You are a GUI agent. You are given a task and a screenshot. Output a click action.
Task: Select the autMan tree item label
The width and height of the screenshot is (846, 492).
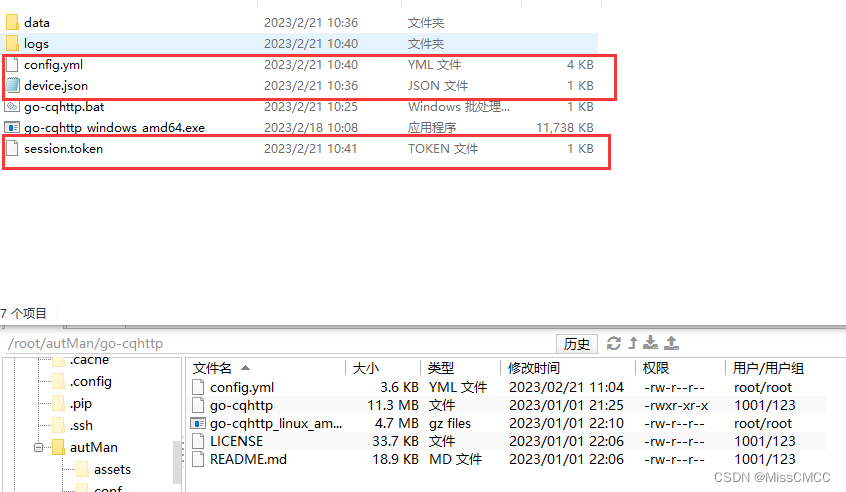point(94,447)
